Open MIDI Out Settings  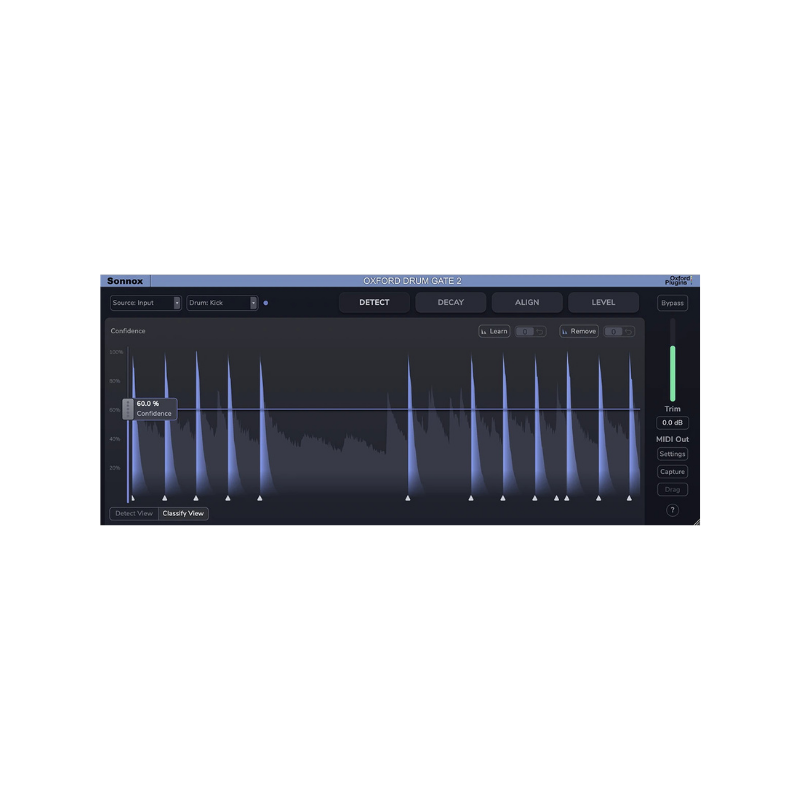pyautogui.click(x=671, y=453)
